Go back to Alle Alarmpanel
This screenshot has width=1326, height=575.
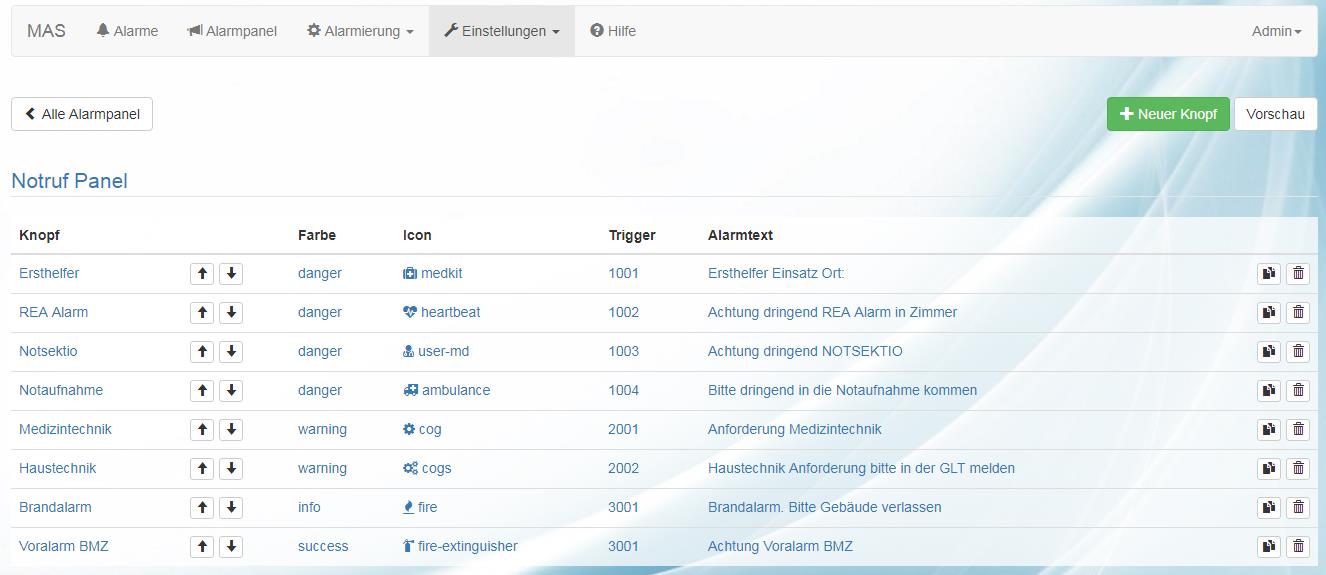(82, 114)
